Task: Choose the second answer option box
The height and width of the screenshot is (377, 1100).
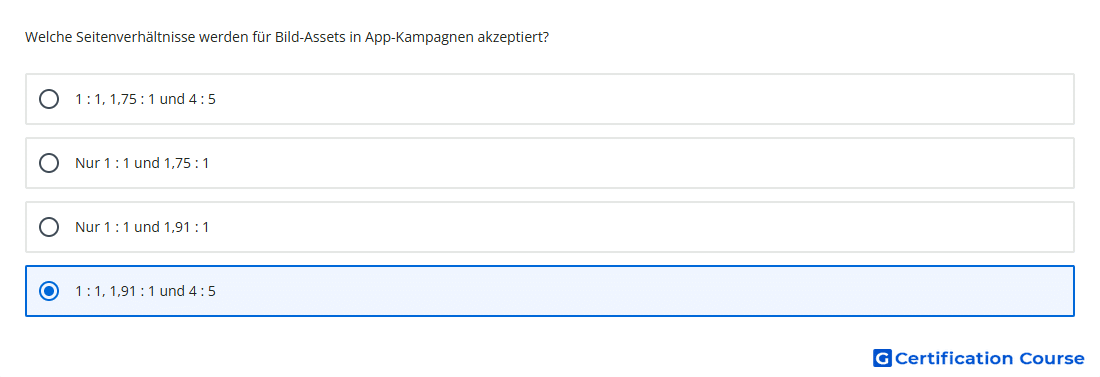Action: click(x=550, y=163)
